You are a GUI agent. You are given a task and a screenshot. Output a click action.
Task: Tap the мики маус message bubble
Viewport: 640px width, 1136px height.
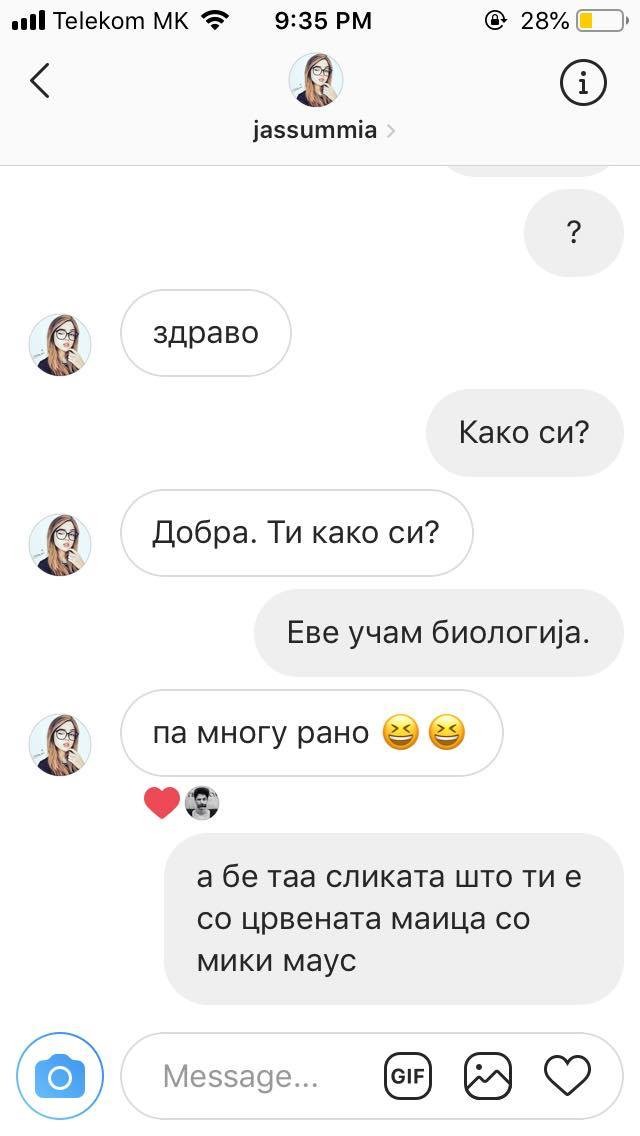coord(394,919)
